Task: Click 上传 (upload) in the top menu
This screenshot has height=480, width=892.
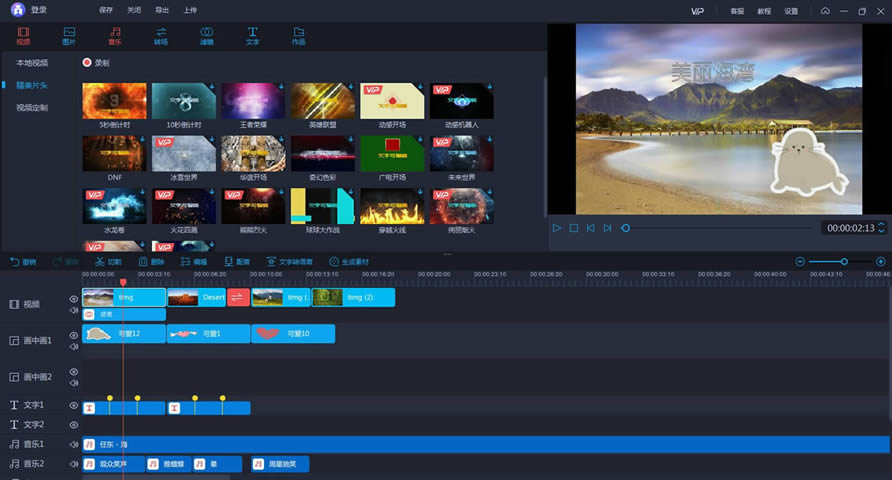Action: coord(190,10)
